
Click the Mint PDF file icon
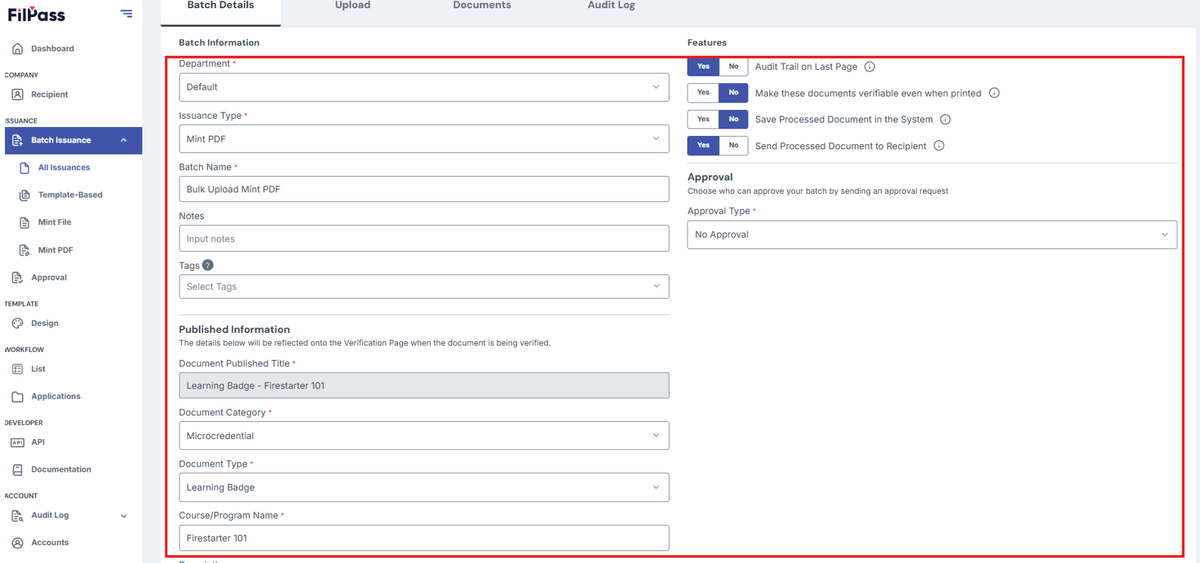[x=26, y=250]
